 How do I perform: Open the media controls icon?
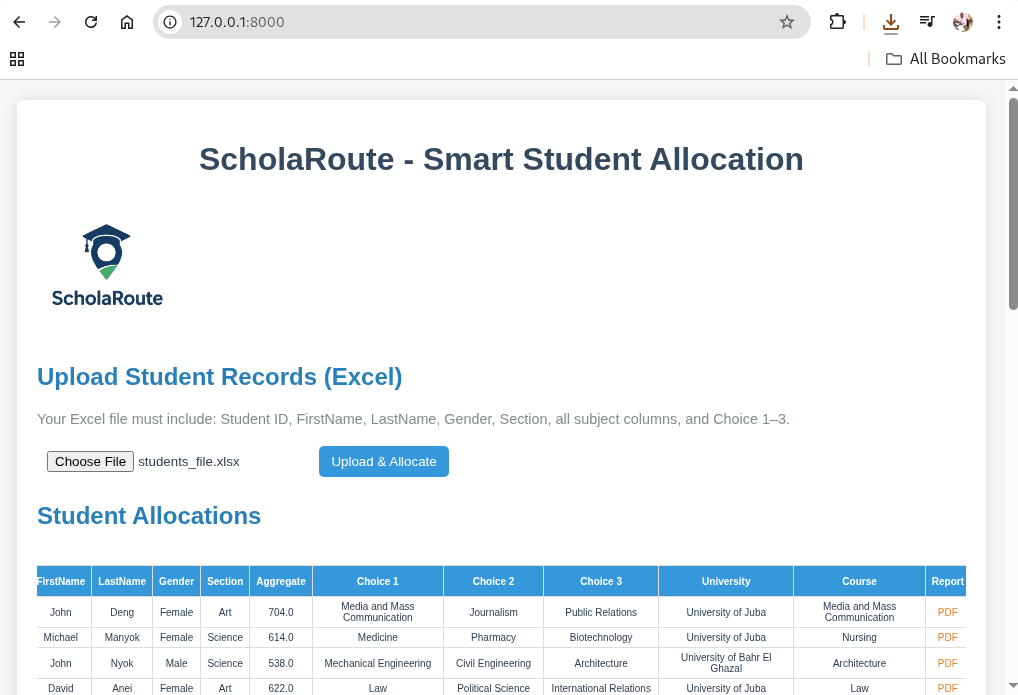(x=927, y=22)
